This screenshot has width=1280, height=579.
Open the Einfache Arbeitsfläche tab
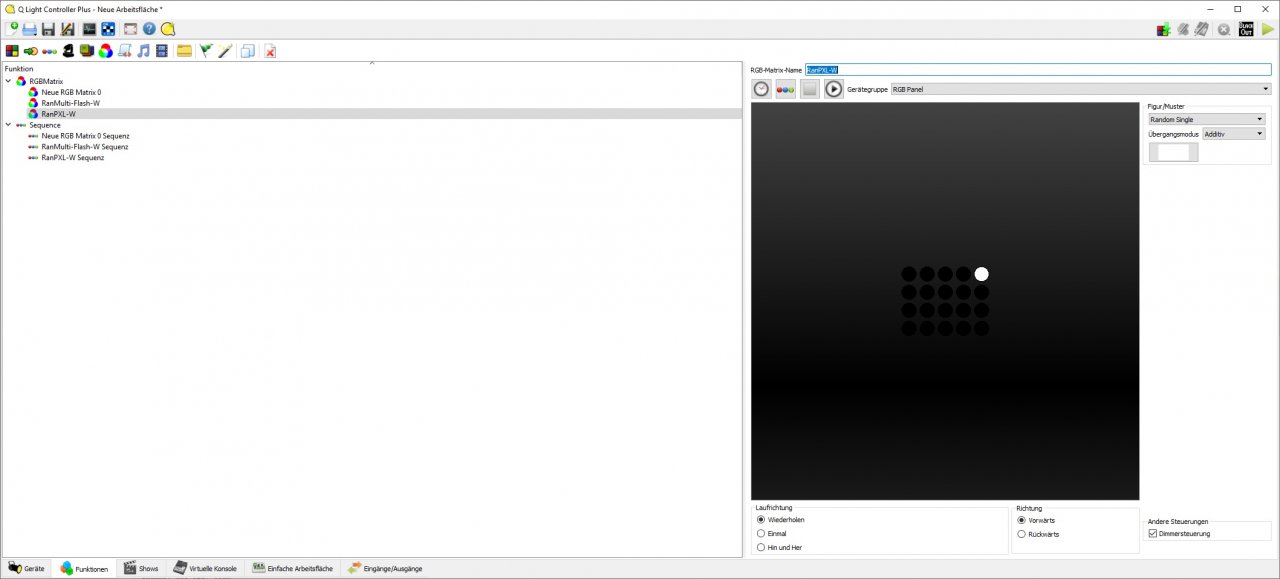292,568
